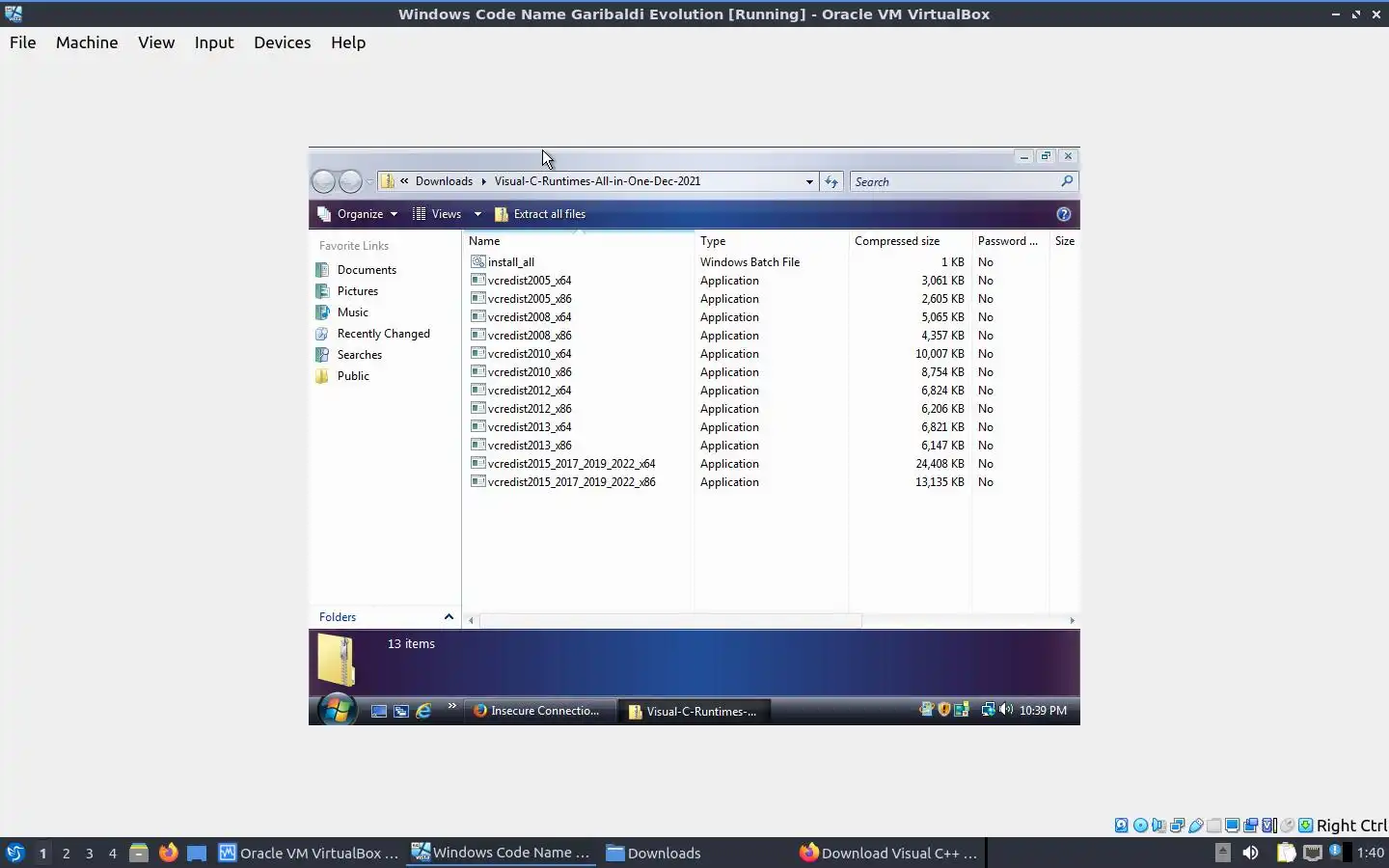The height and width of the screenshot is (868, 1389).
Task: Open the VirtualBox Help menu
Action: tap(348, 42)
